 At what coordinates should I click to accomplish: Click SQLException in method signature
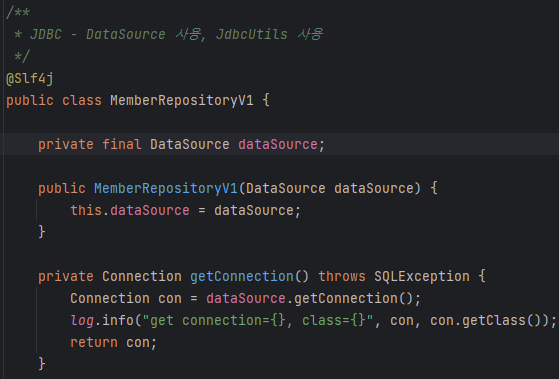point(422,276)
